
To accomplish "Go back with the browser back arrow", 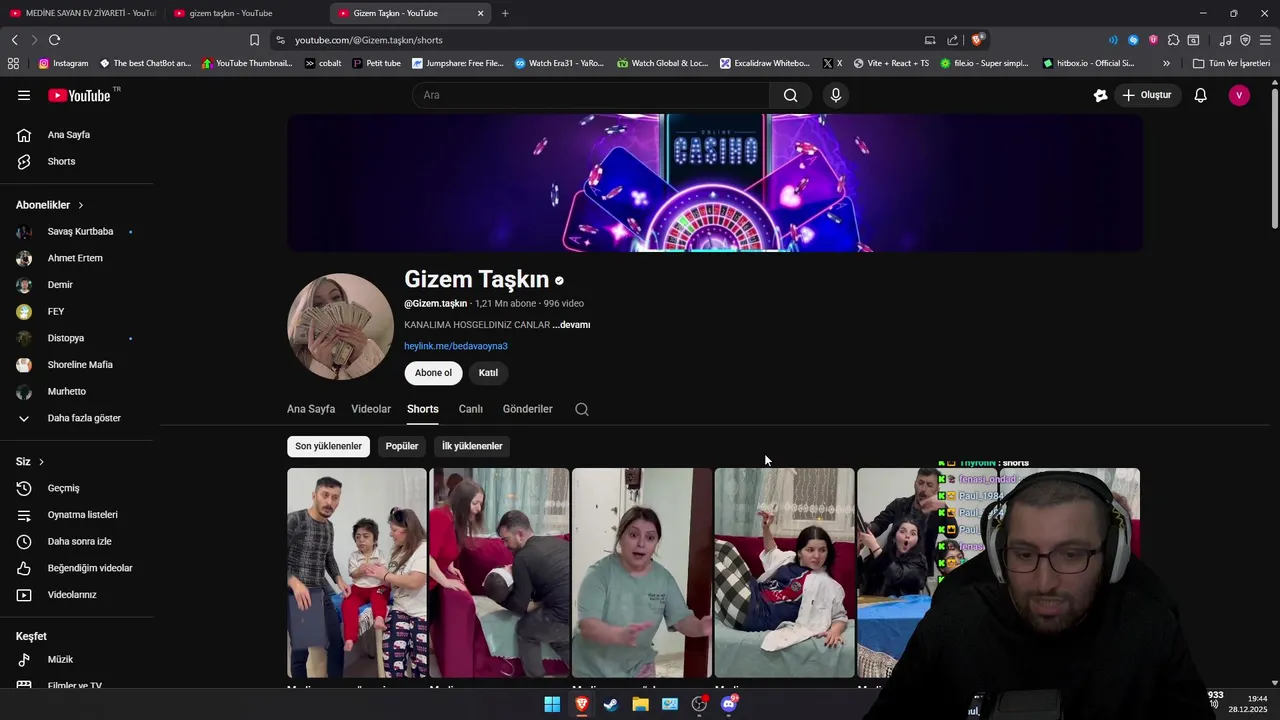I will pos(14,40).
